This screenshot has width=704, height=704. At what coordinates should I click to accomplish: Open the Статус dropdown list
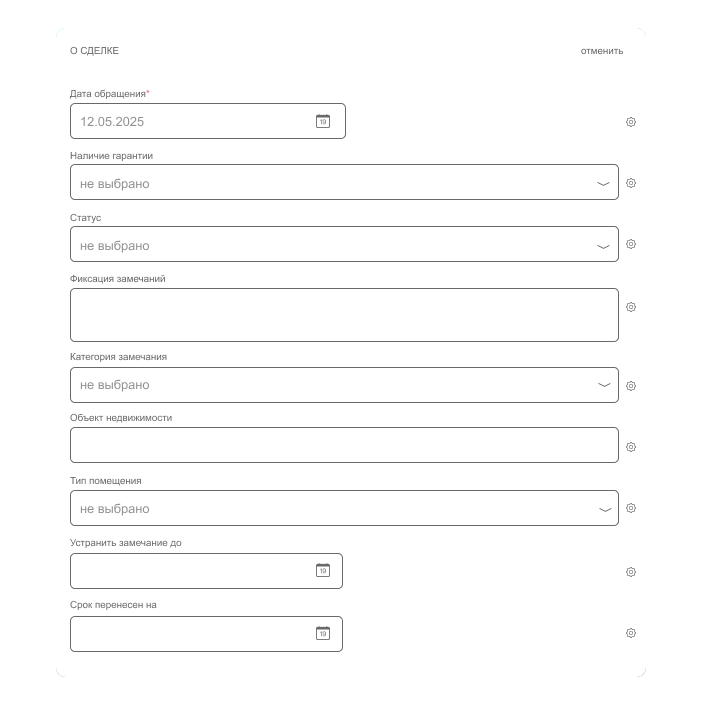[x=603, y=246]
